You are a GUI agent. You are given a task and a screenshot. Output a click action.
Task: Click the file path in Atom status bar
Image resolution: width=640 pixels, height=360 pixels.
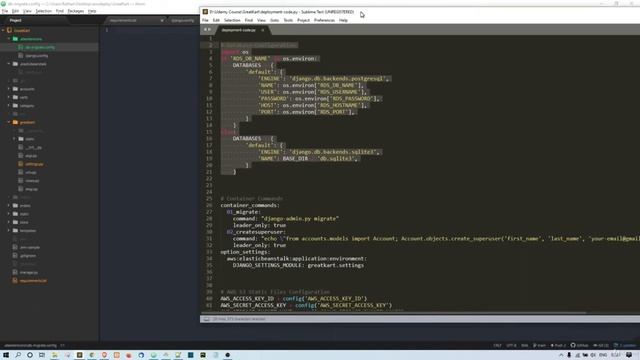(x=31, y=345)
